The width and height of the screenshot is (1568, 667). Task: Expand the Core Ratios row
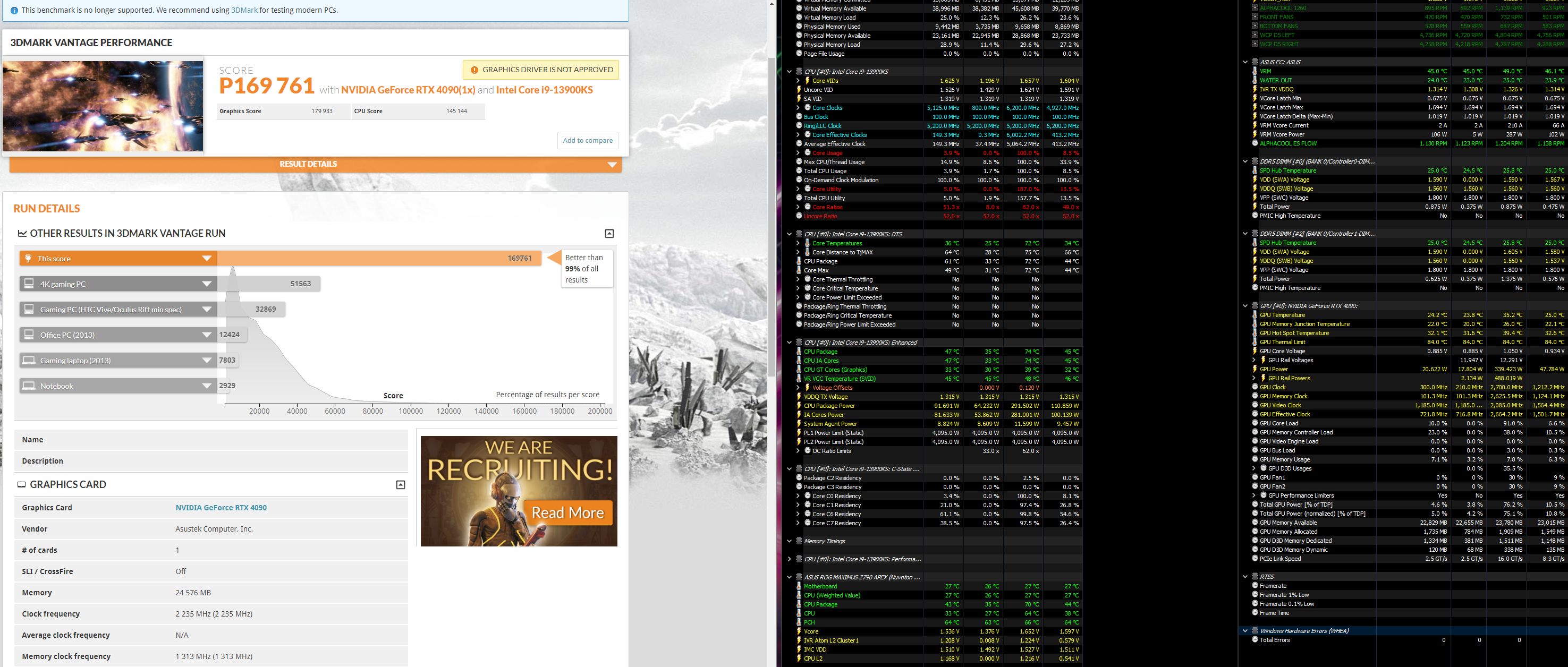pyautogui.click(x=798, y=208)
